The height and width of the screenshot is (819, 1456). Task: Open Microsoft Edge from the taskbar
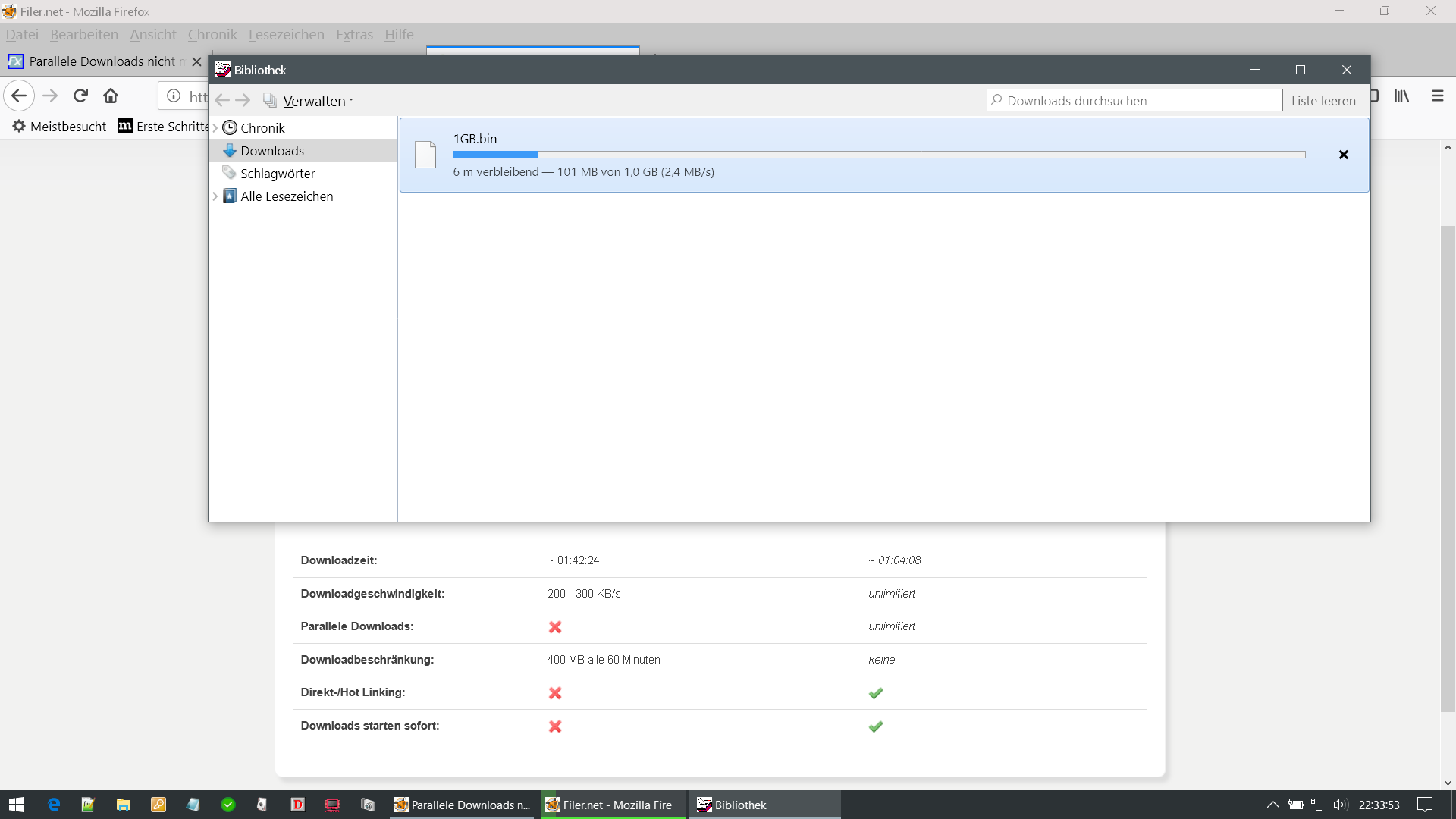click(53, 805)
